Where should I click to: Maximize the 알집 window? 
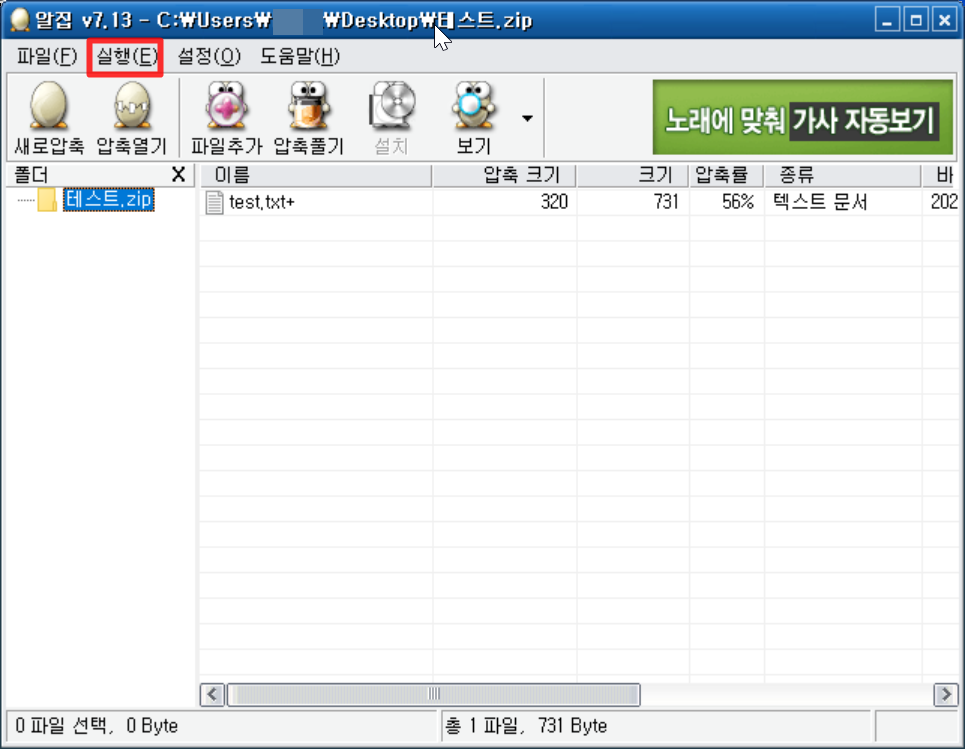click(x=916, y=20)
